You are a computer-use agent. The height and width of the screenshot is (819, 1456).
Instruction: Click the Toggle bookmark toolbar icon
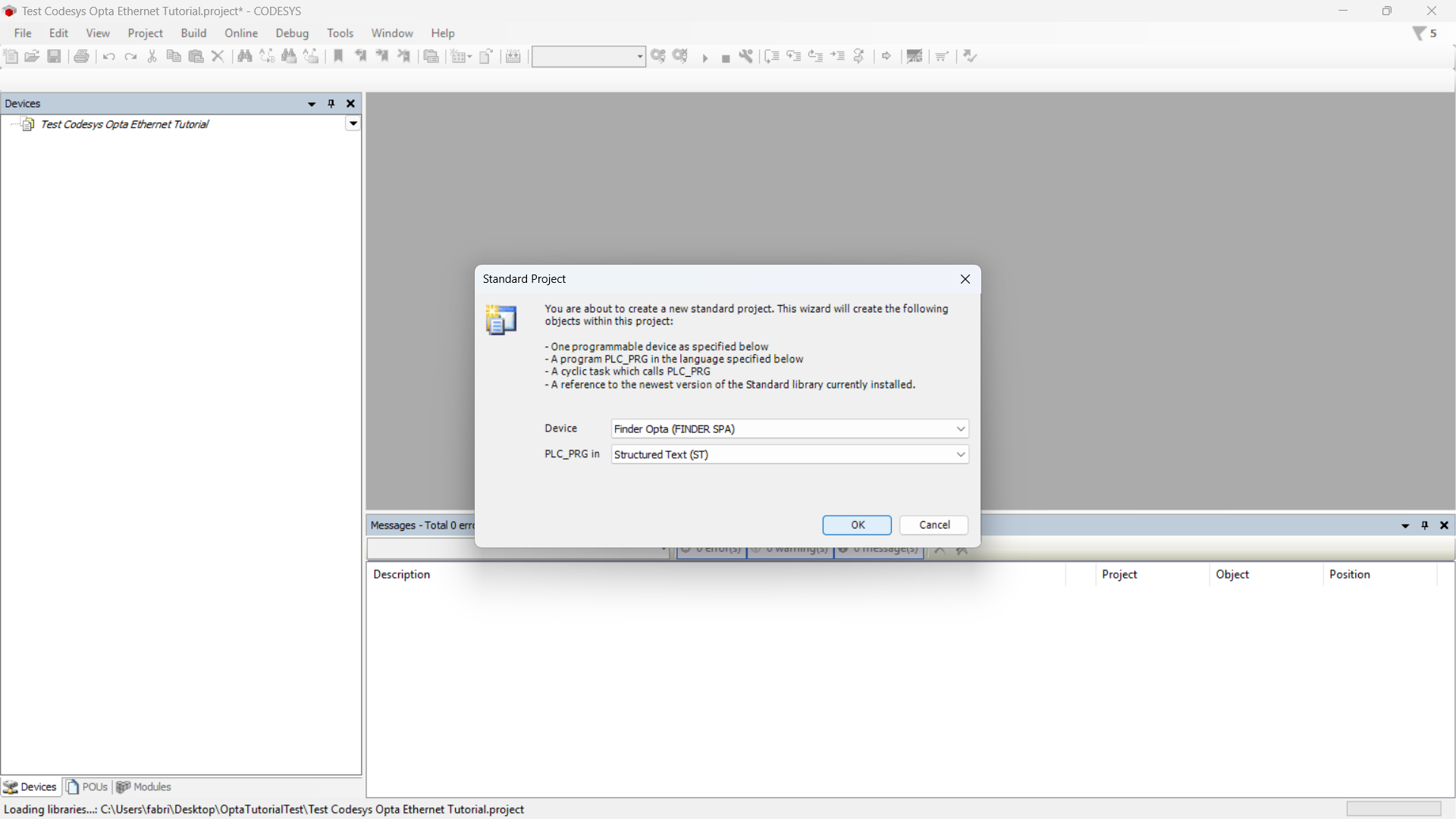pyautogui.click(x=338, y=56)
